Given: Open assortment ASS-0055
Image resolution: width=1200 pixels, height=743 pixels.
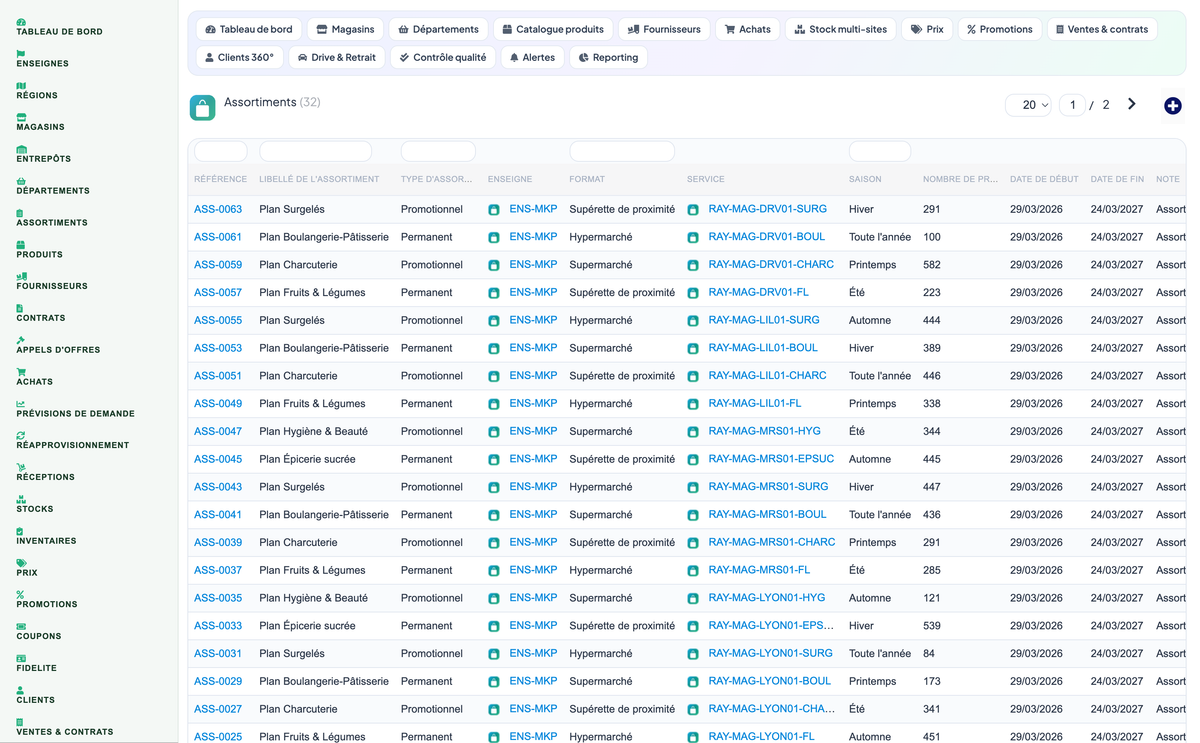Looking at the screenshot, I should pos(218,320).
